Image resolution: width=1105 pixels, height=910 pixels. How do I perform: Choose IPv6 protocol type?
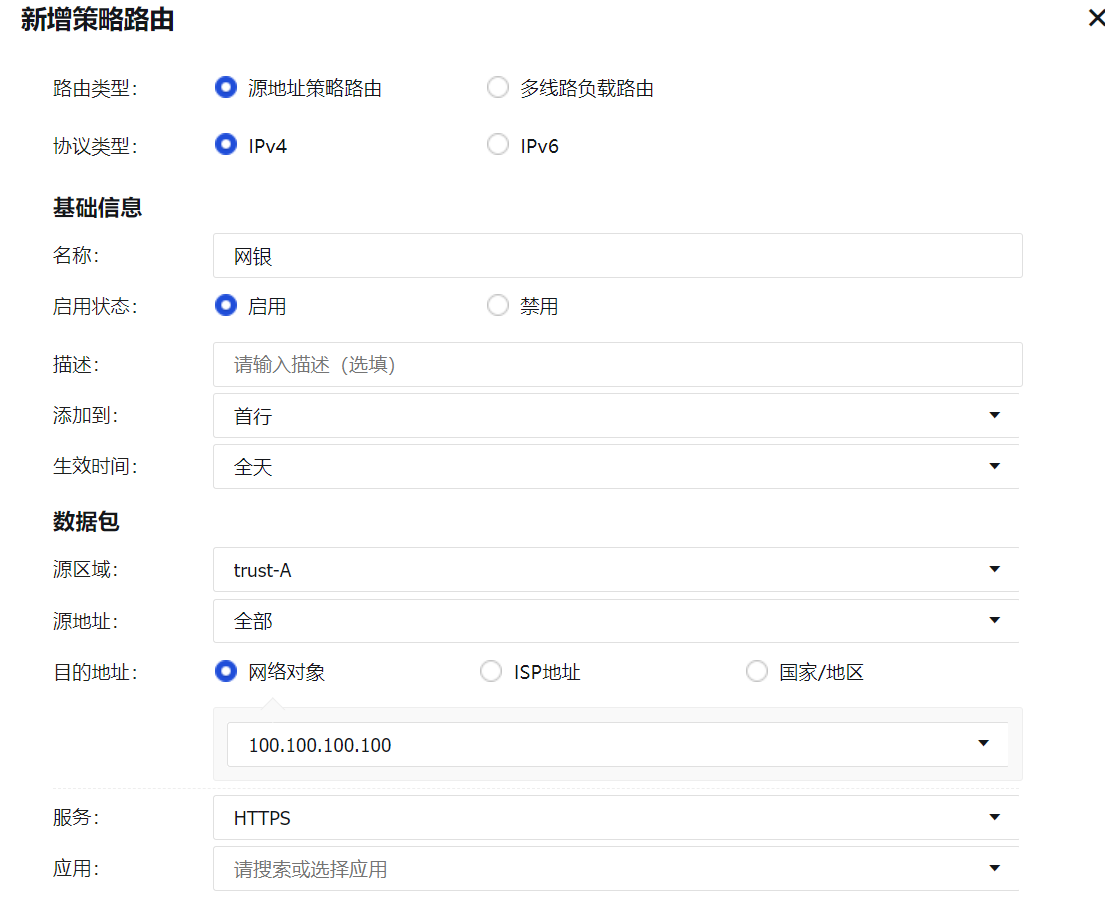point(497,145)
